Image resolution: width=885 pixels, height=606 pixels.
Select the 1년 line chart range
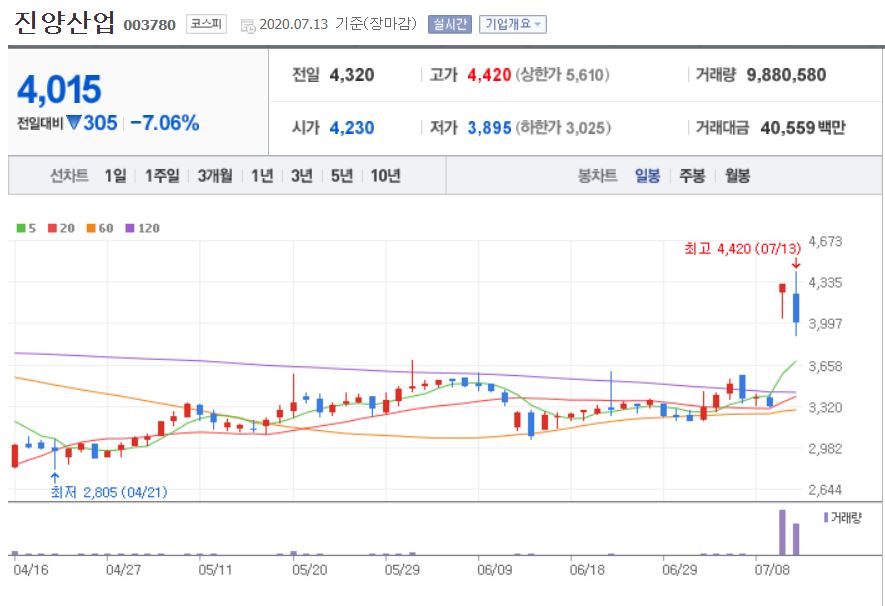262,175
